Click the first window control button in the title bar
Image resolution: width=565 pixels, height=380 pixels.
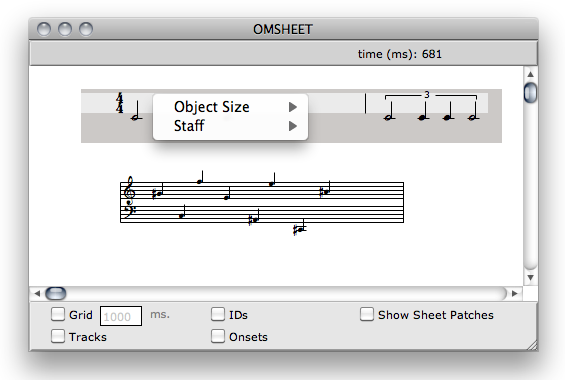[44, 29]
